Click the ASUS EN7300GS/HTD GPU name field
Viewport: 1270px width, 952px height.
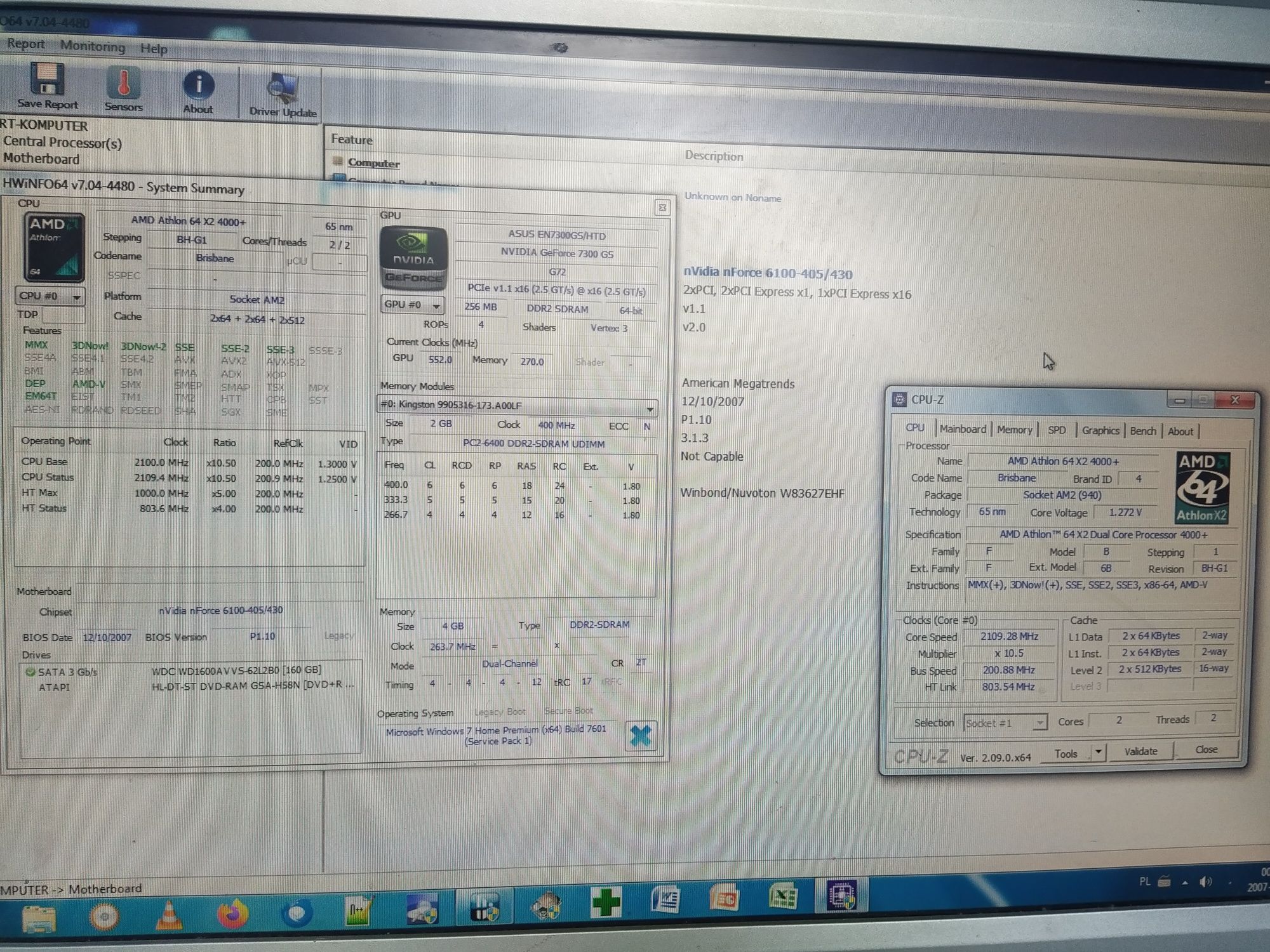point(556,235)
